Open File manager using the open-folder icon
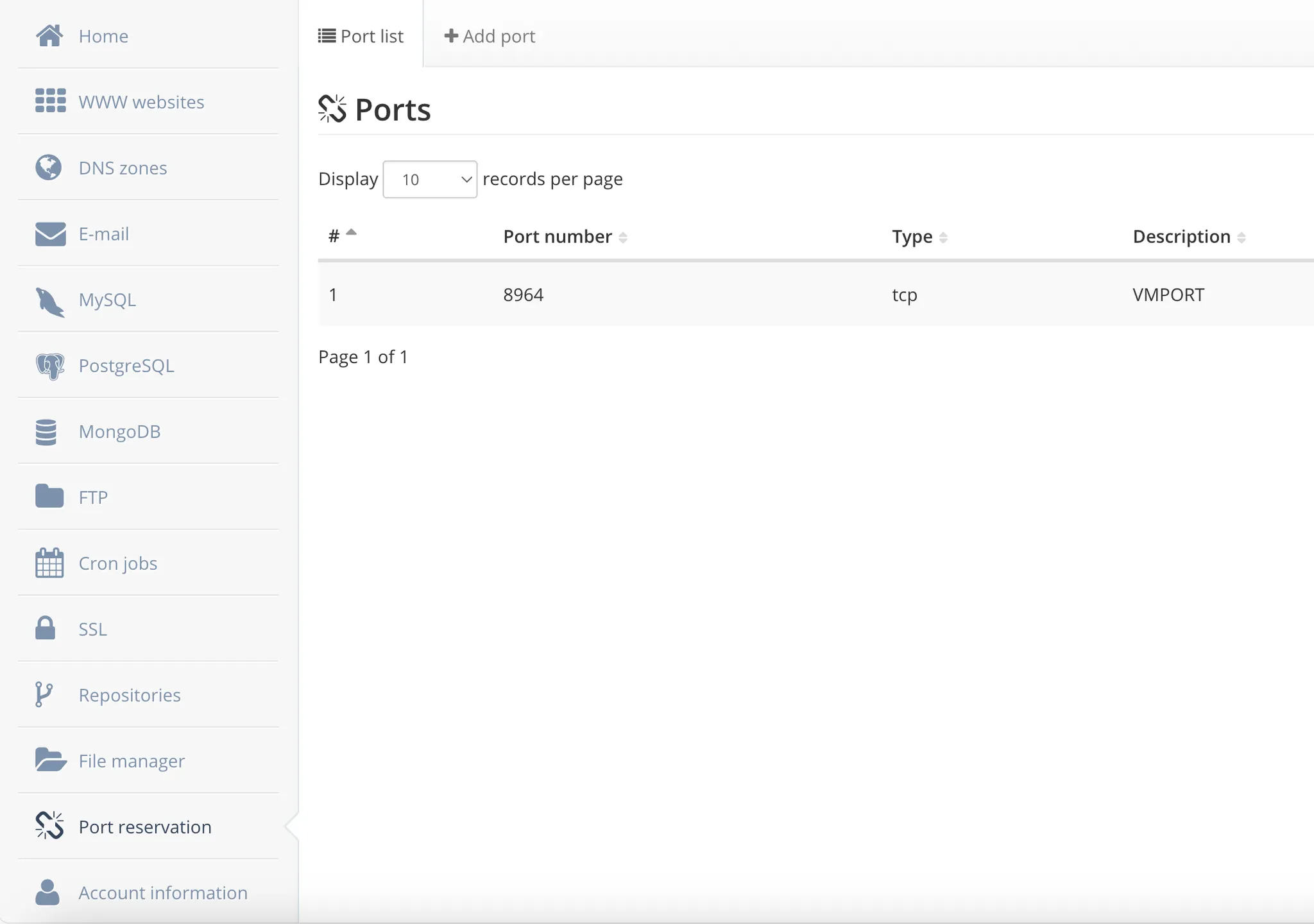 coord(49,760)
